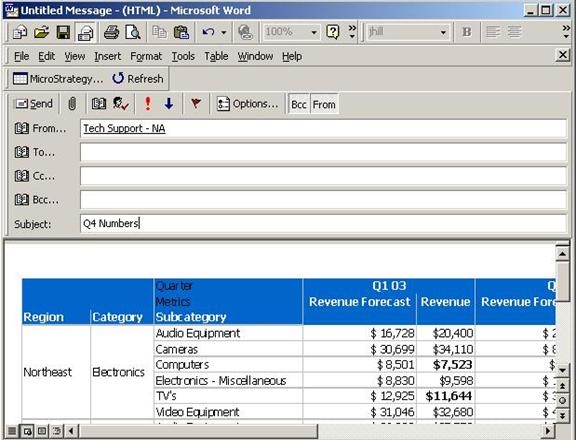Toggle the From field button

[324, 104]
